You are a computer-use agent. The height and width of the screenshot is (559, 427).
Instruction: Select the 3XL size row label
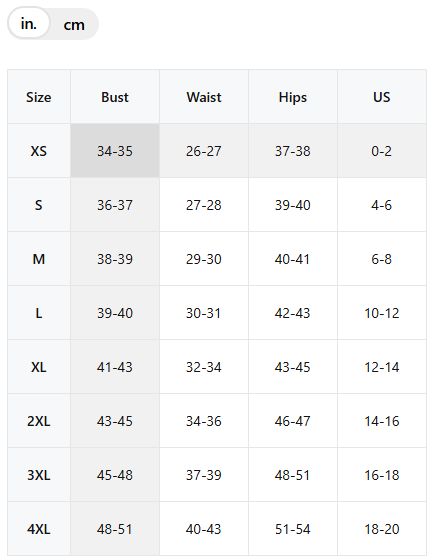39,475
